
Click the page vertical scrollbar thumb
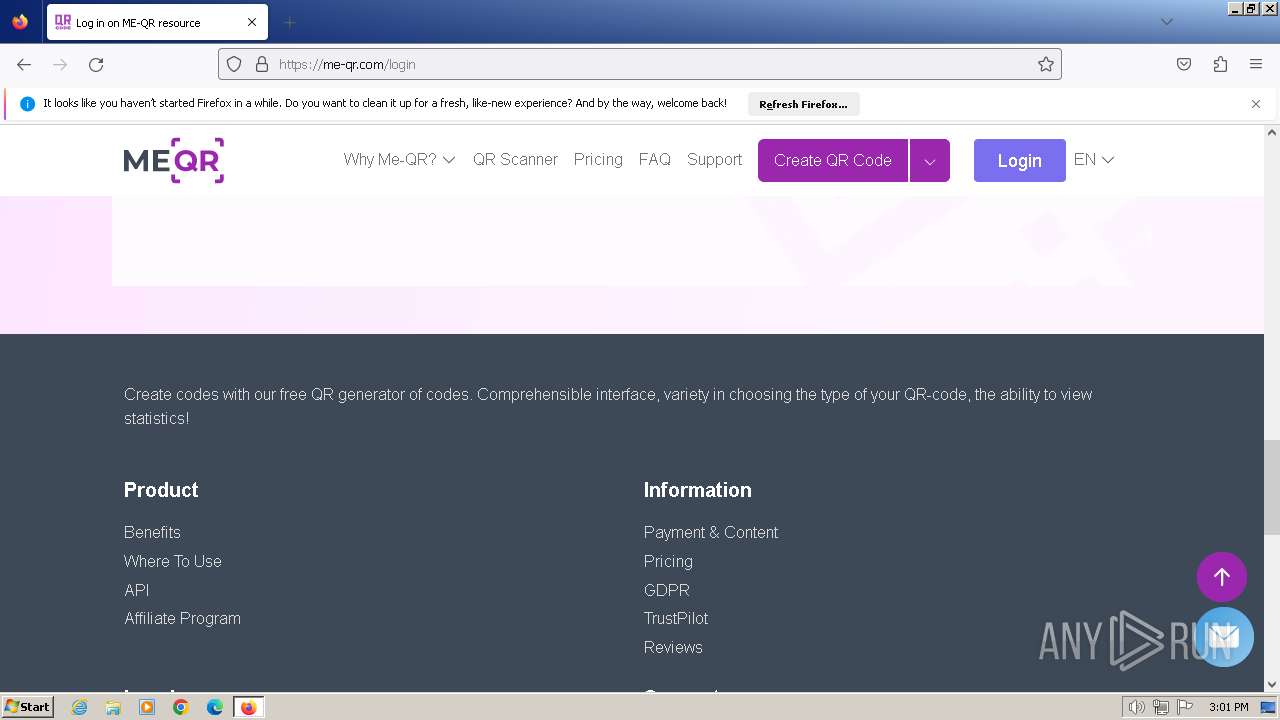click(x=1272, y=488)
